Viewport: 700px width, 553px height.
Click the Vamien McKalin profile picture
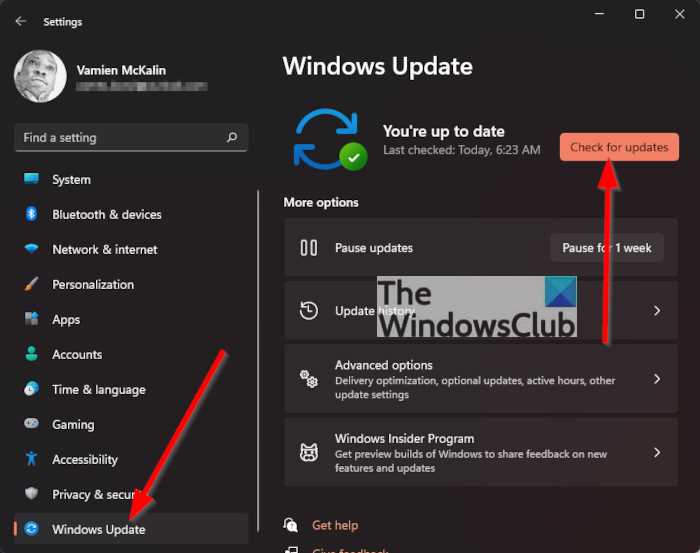[x=40, y=76]
